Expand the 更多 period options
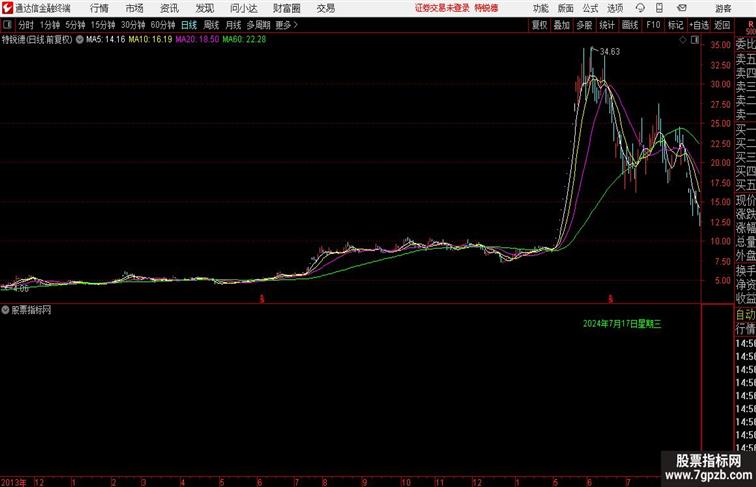 click(x=286, y=25)
